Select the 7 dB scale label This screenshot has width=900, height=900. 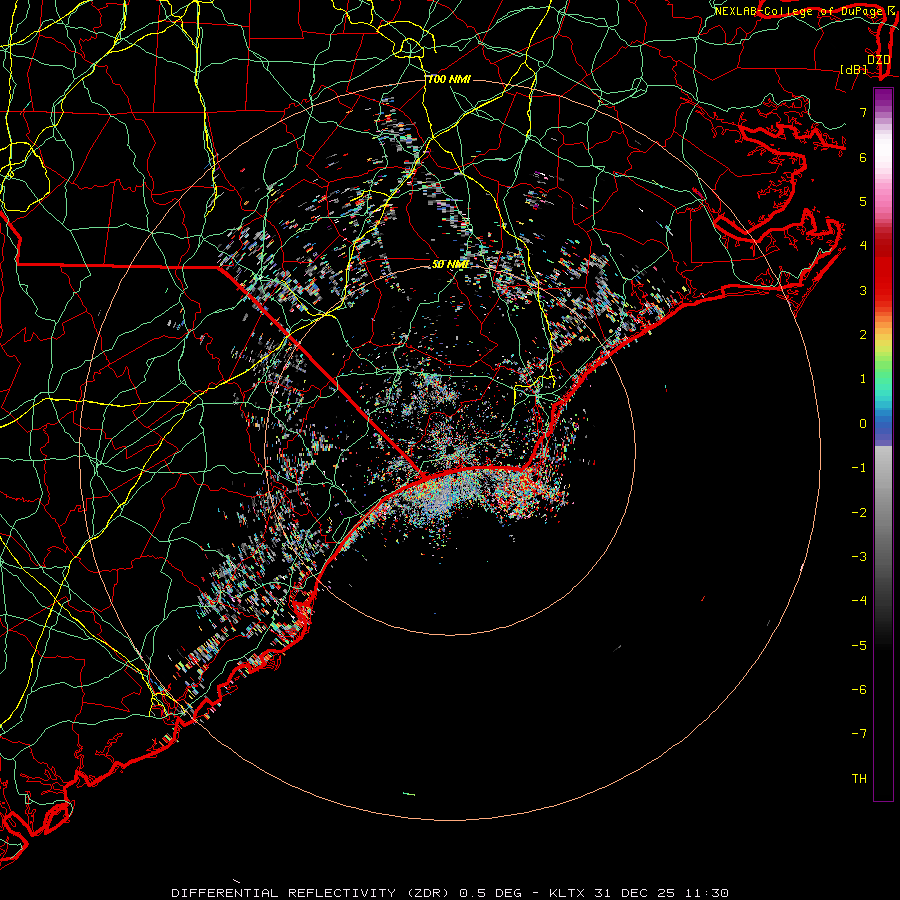pos(863,112)
